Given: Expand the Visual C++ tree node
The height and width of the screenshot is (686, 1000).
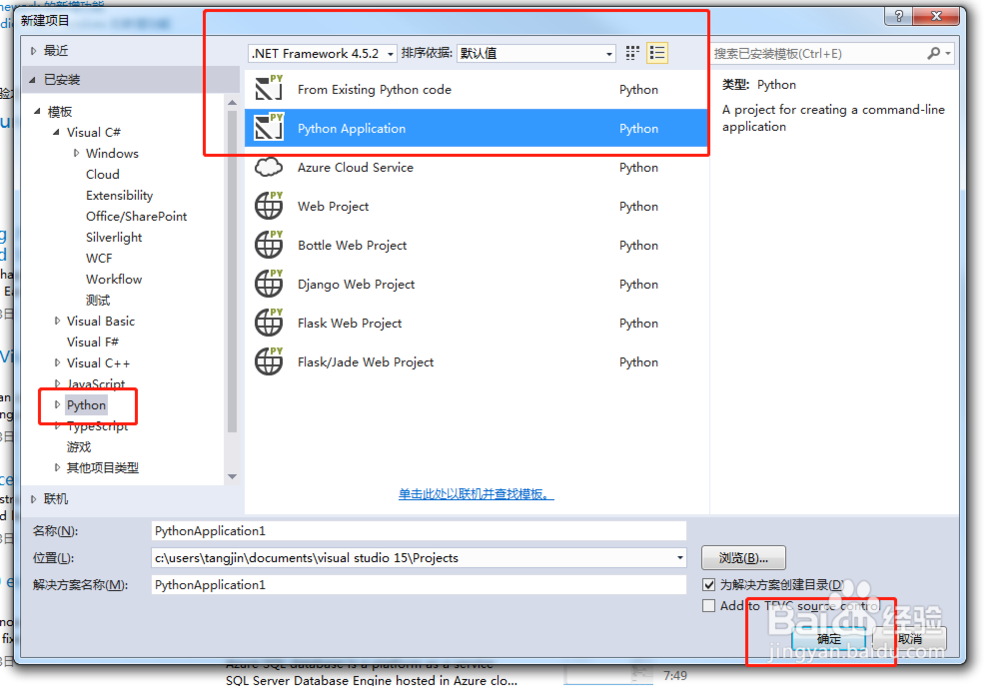Looking at the screenshot, I should tap(57, 363).
